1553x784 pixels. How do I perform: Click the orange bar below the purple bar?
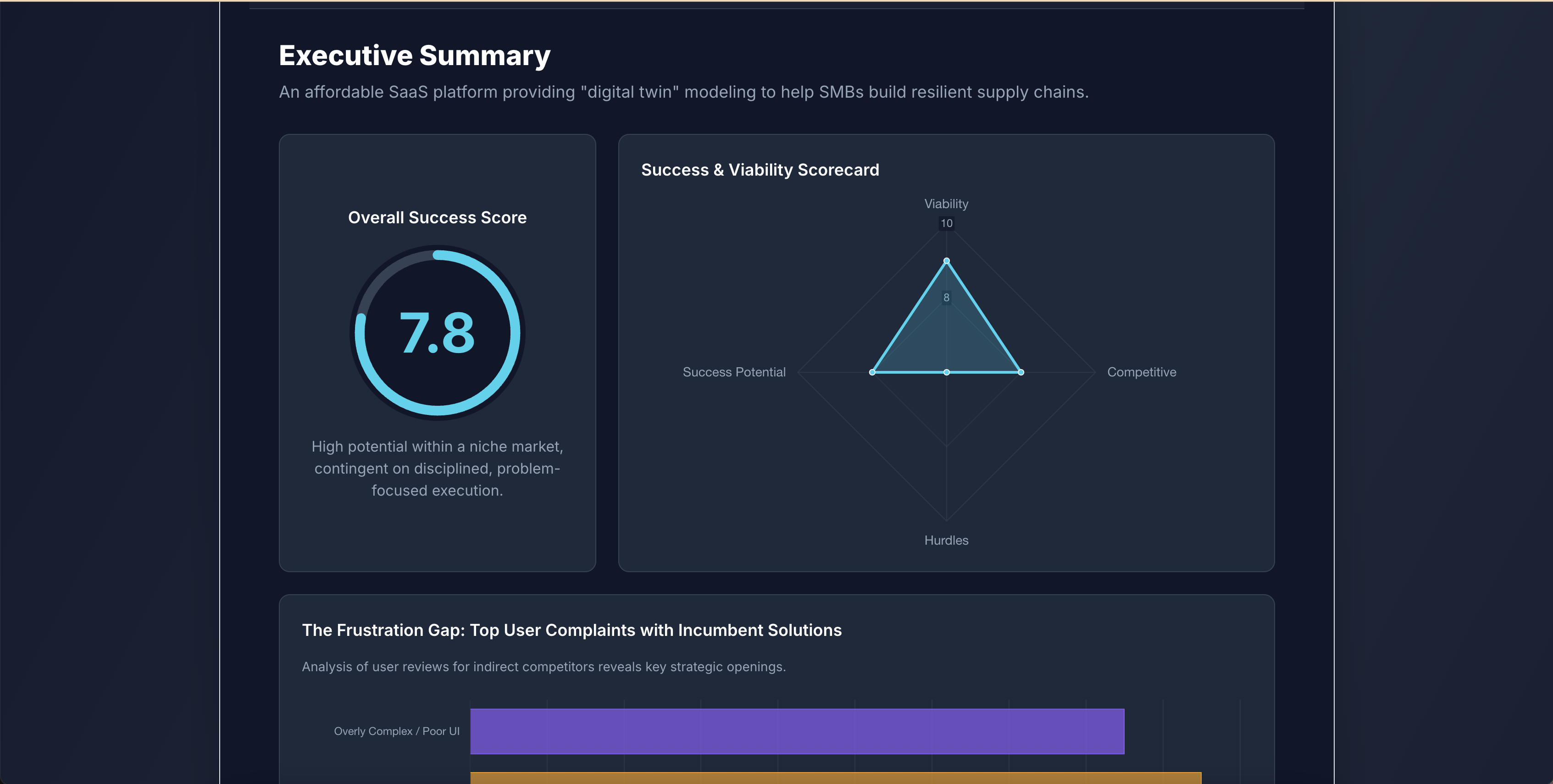coord(835,778)
